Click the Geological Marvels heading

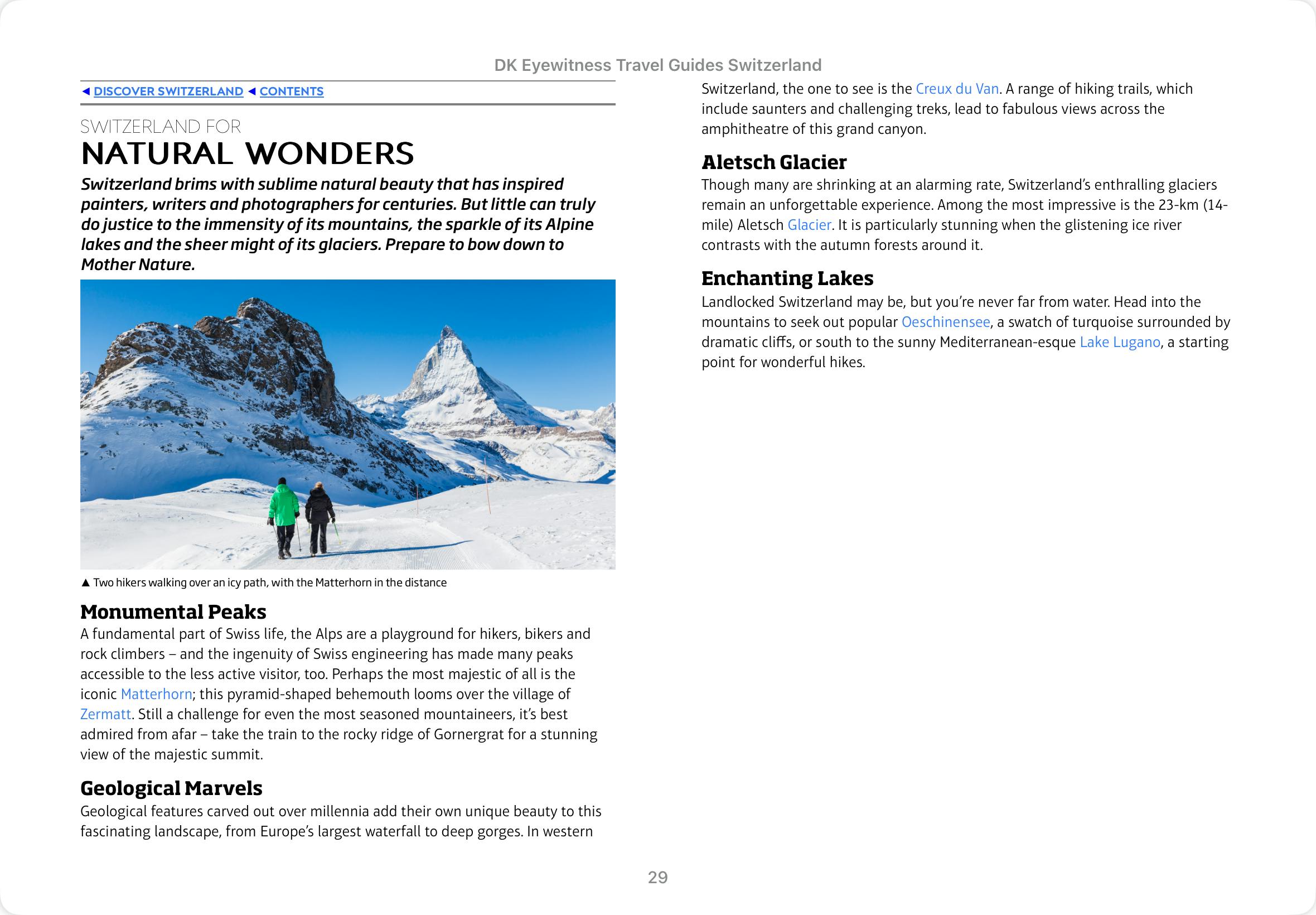coord(171,788)
